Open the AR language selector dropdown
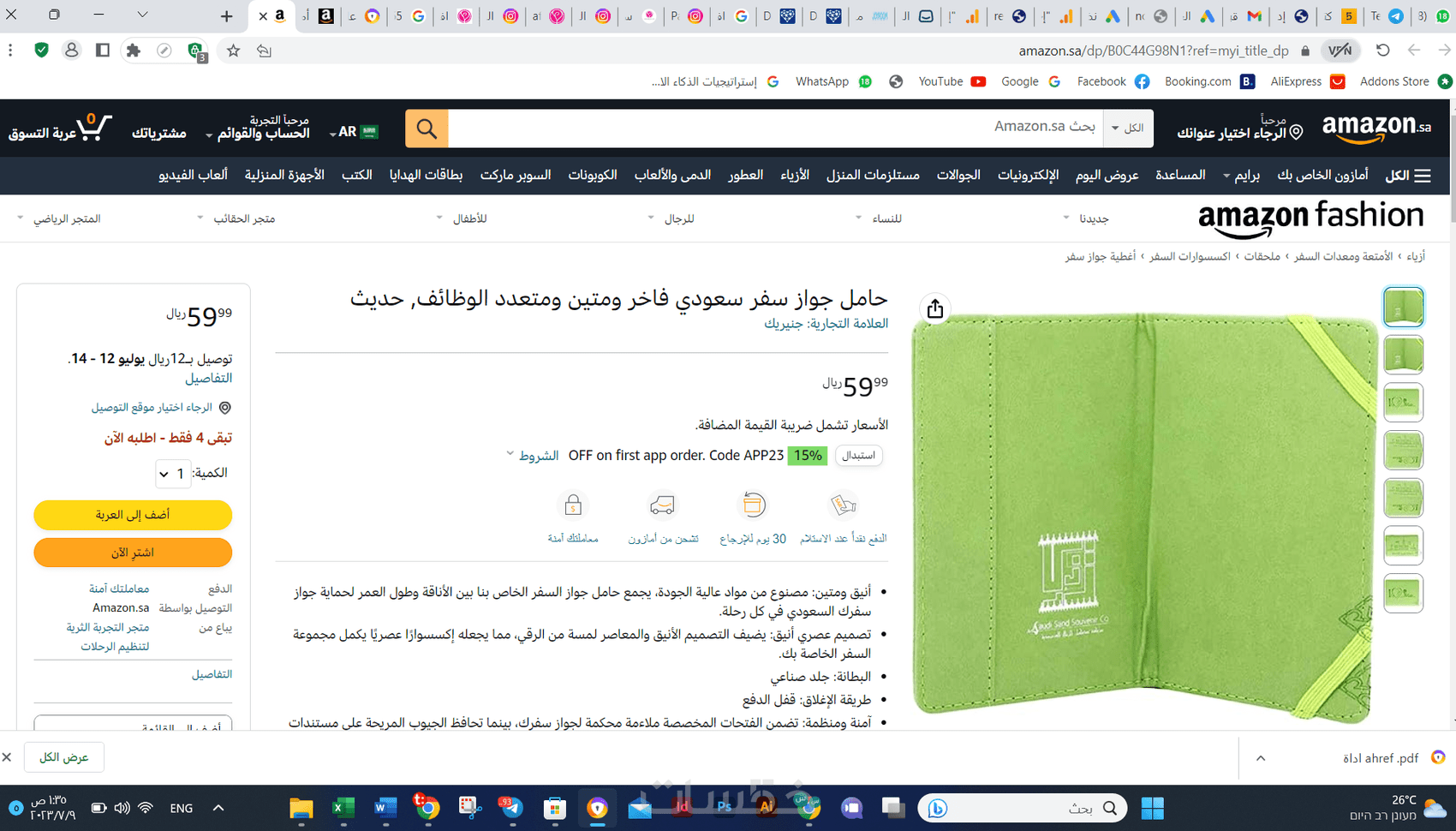Viewport: 1456px width, 831px height. 354,132
